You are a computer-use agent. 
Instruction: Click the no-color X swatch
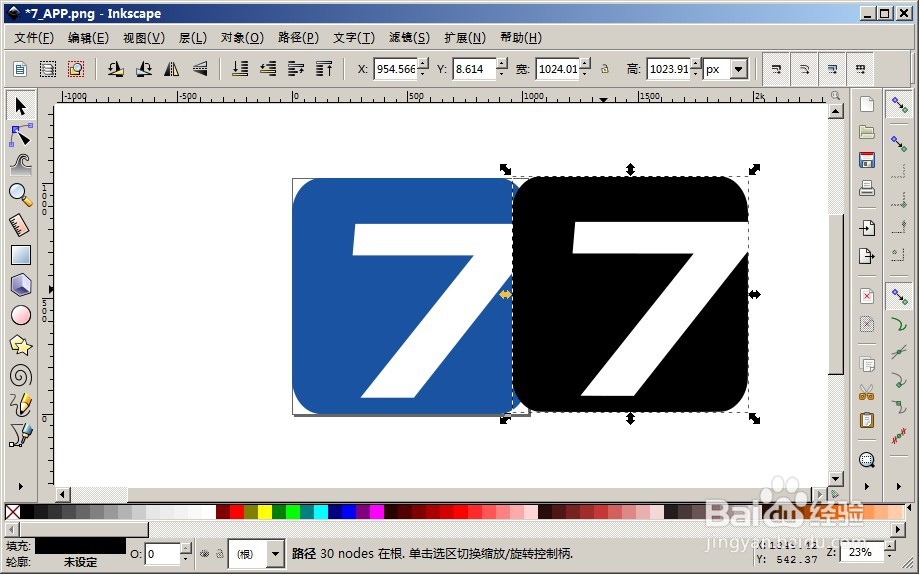point(12,512)
